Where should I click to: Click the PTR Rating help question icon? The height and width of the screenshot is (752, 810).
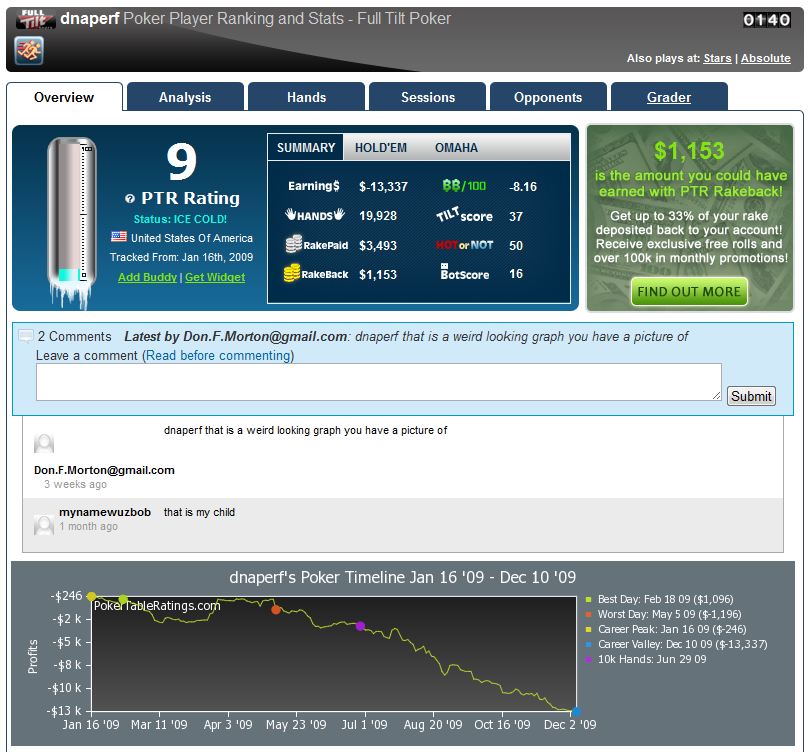click(x=130, y=198)
